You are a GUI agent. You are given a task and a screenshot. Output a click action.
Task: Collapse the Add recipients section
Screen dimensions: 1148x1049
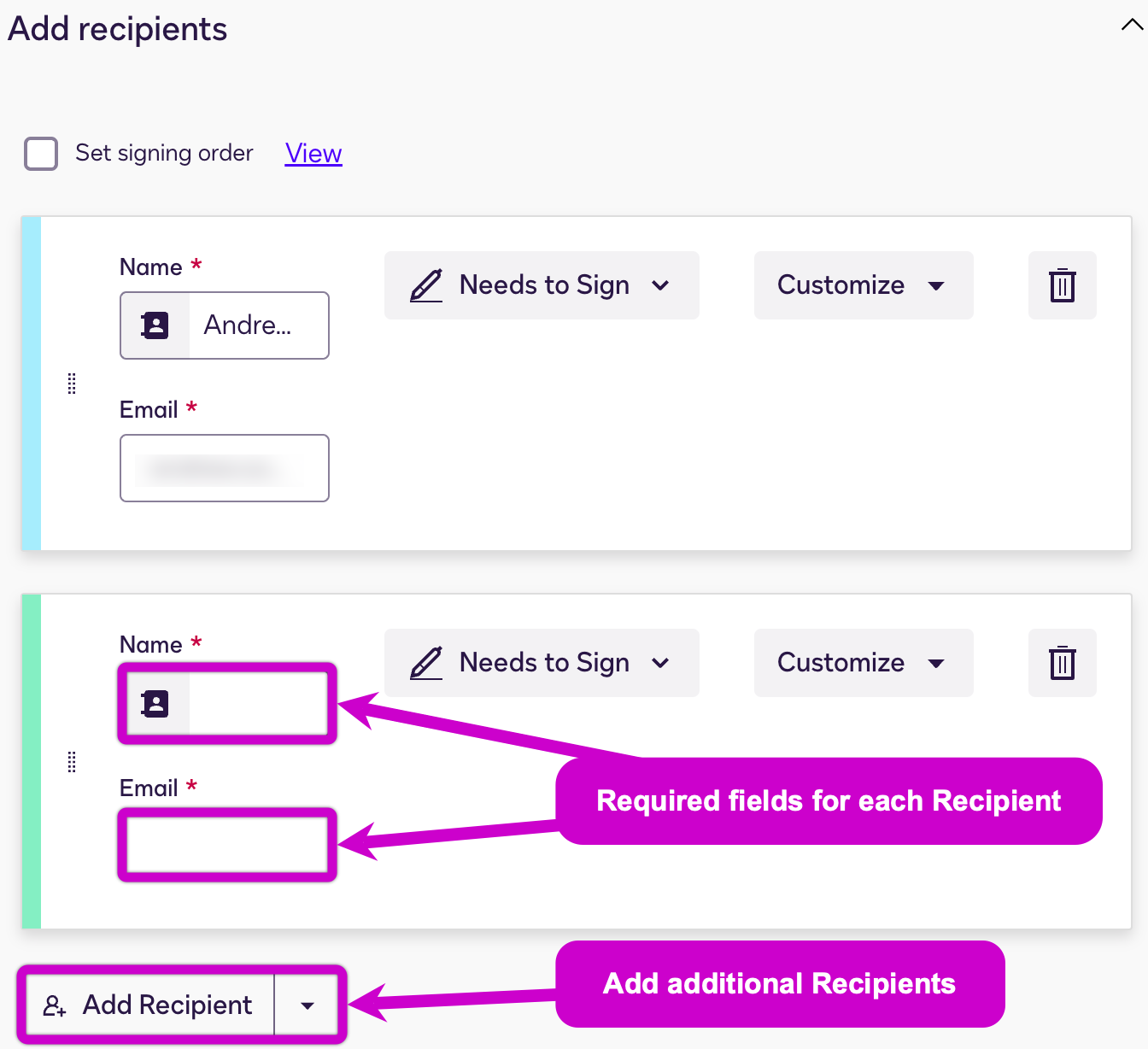[x=1132, y=25]
